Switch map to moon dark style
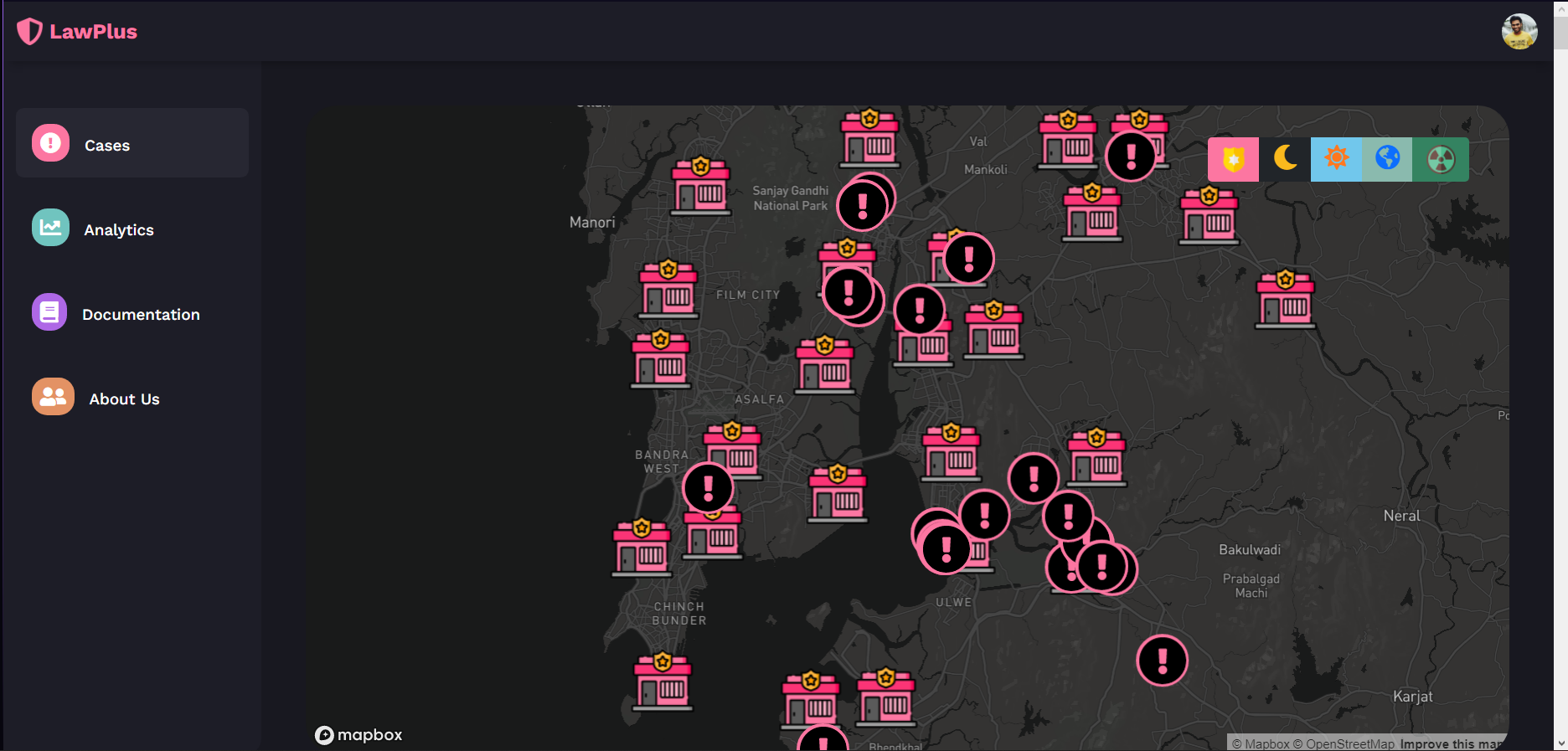Screen dimensions: 1568x751 pos(1285,159)
